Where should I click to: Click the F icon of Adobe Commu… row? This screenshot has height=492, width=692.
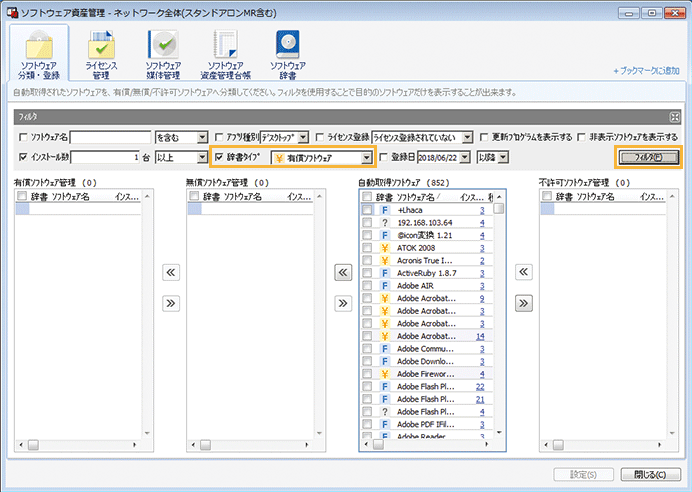tap(385, 349)
